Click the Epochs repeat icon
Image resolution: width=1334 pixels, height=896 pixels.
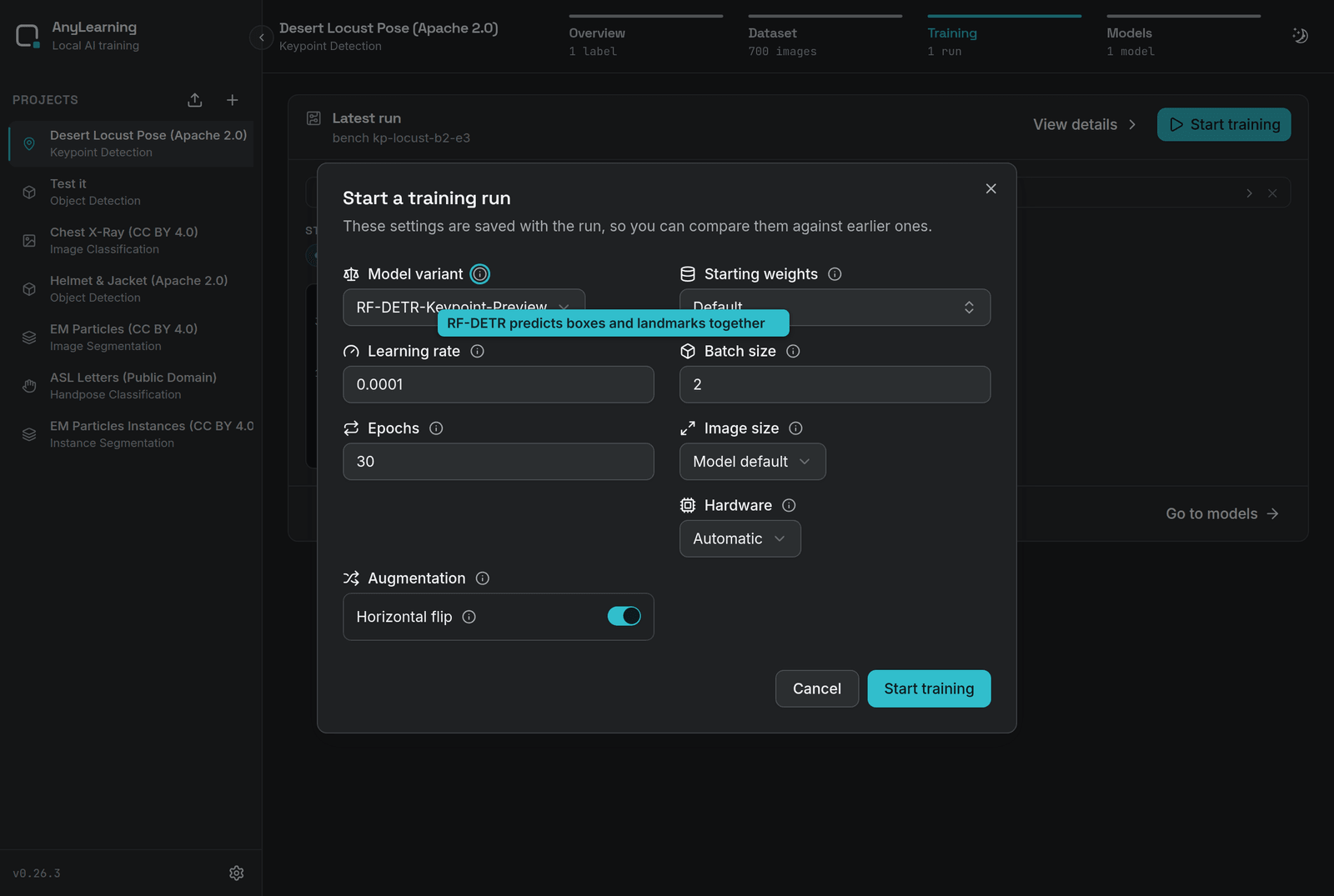[x=351, y=428]
